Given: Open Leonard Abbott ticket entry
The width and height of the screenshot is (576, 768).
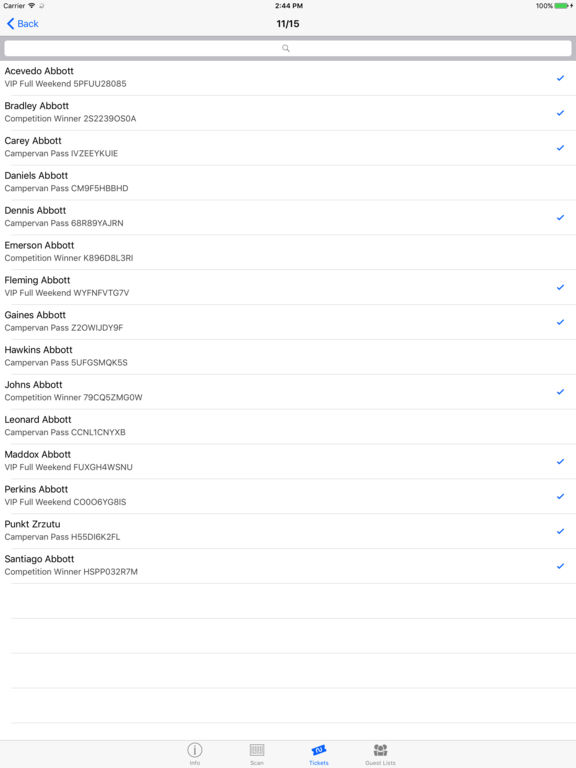Looking at the screenshot, I should (x=288, y=426).
